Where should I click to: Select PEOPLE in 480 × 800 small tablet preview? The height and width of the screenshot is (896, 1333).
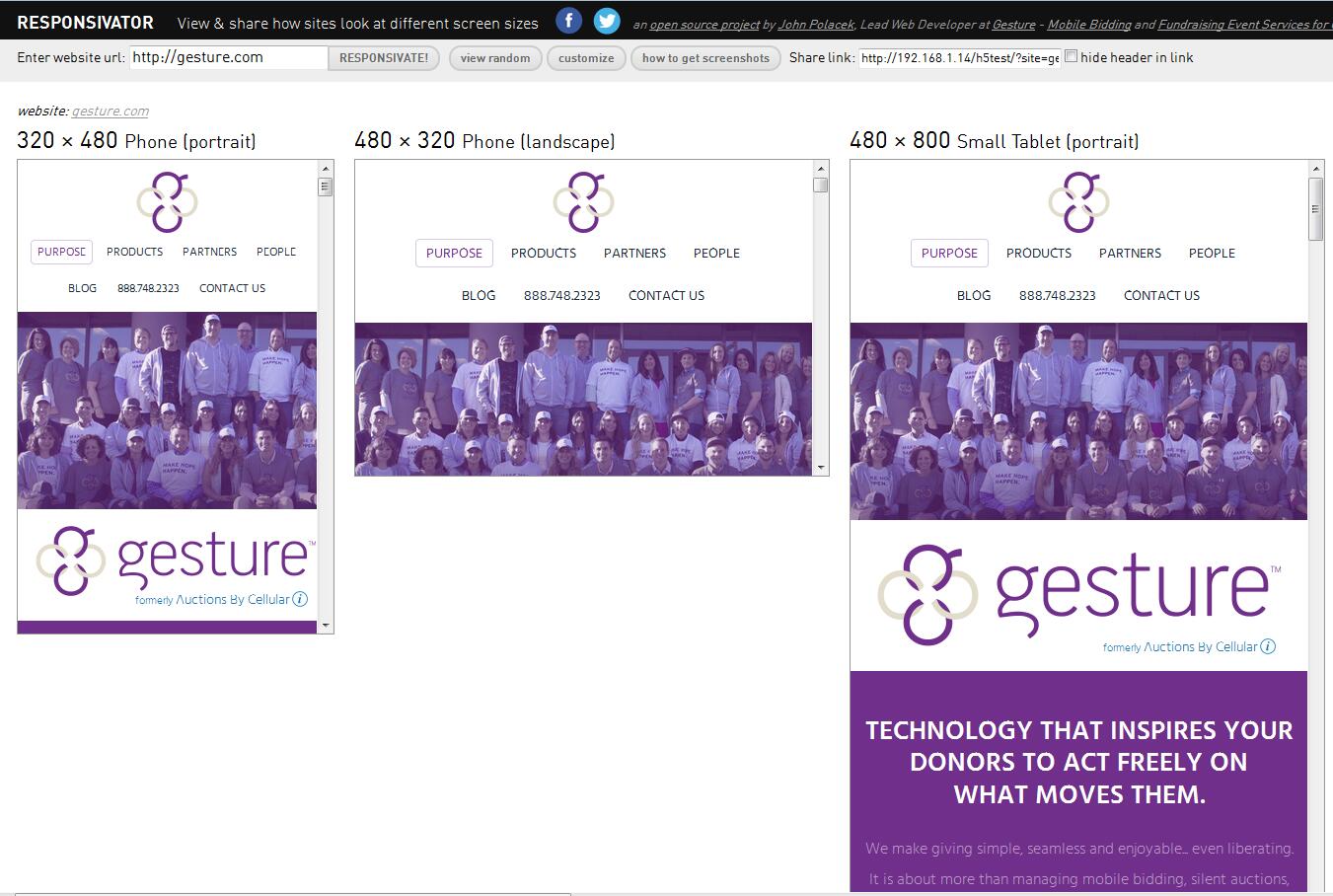coord(1212,253)
